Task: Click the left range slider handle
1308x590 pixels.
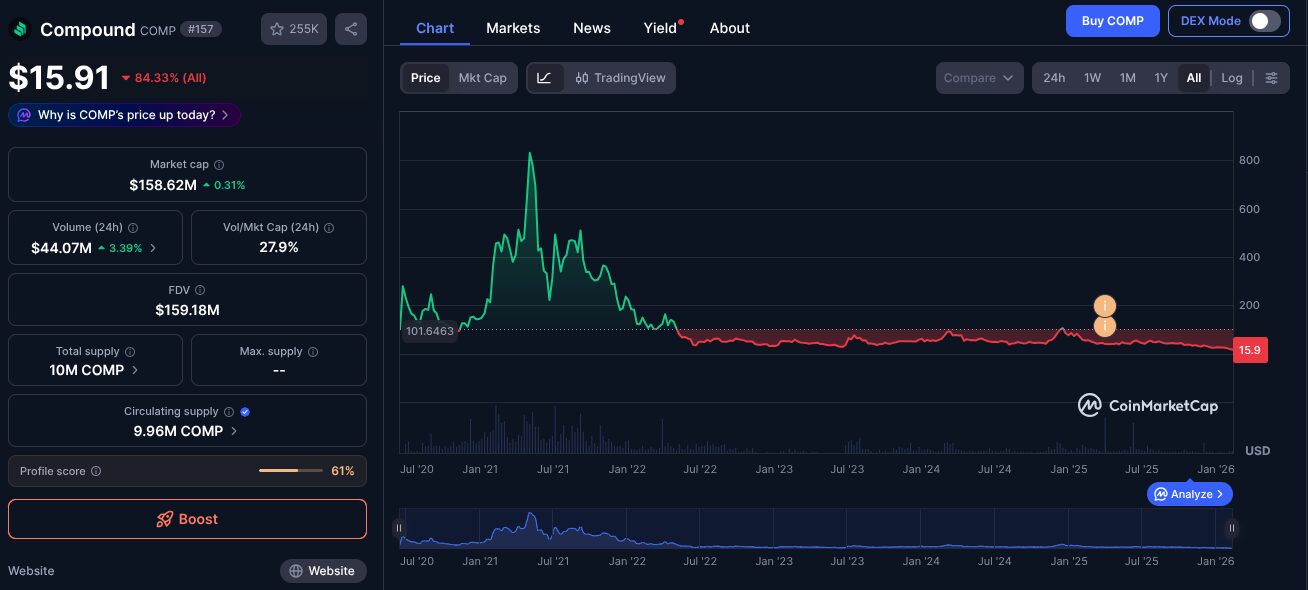Action: (x=399, y=528)
